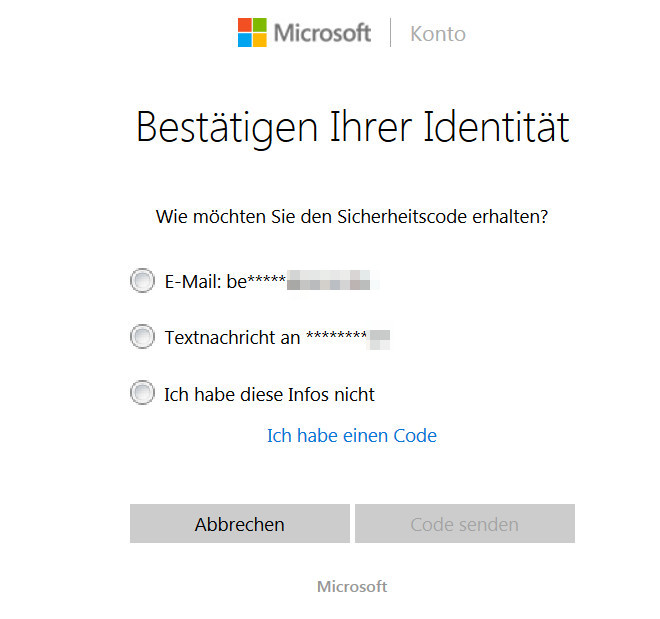The width and height of the screenshot is (660, 619).
Task: Click the Konto label in the header
Action: pyautogui.click(x=438, y=34)
